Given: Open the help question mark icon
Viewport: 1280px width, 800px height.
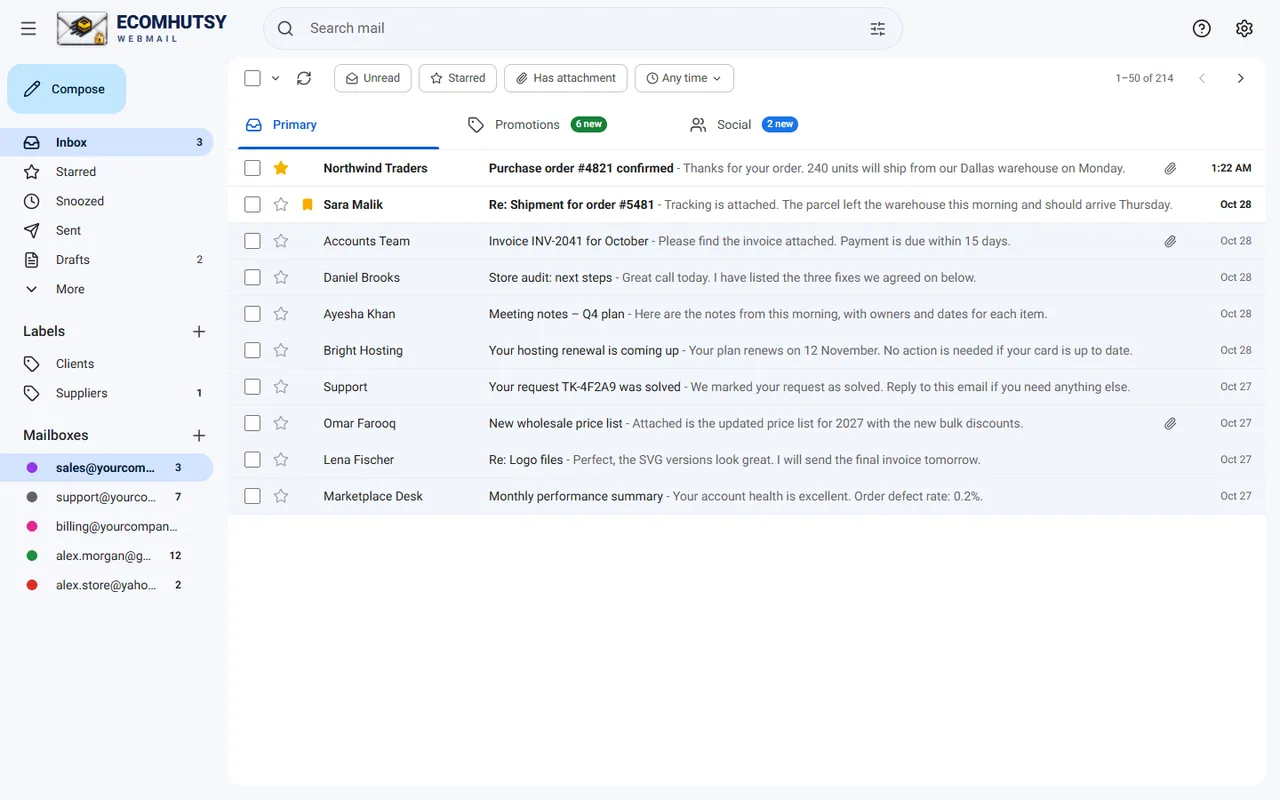Looking at the screenshot, I should (1202, 28).
